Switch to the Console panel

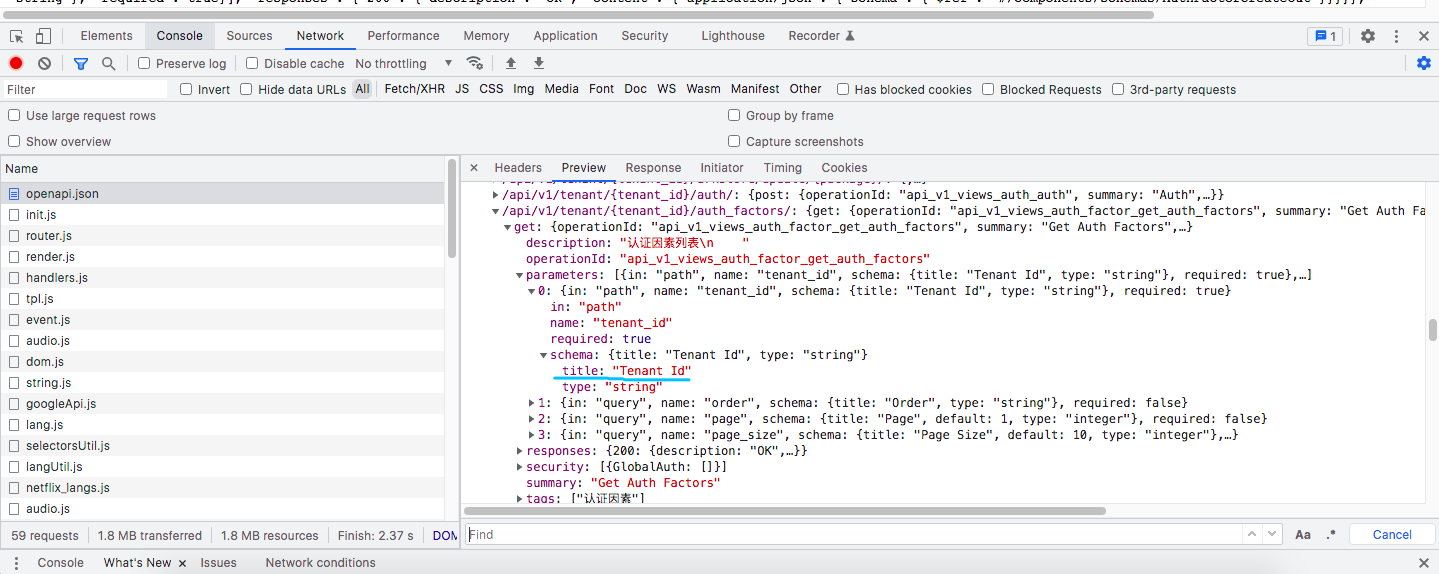coord(180,36)
